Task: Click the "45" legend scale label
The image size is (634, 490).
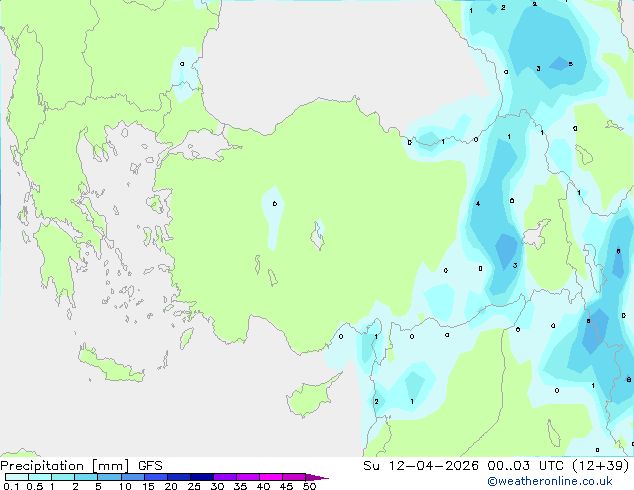Action: click(x=286, y=486)
